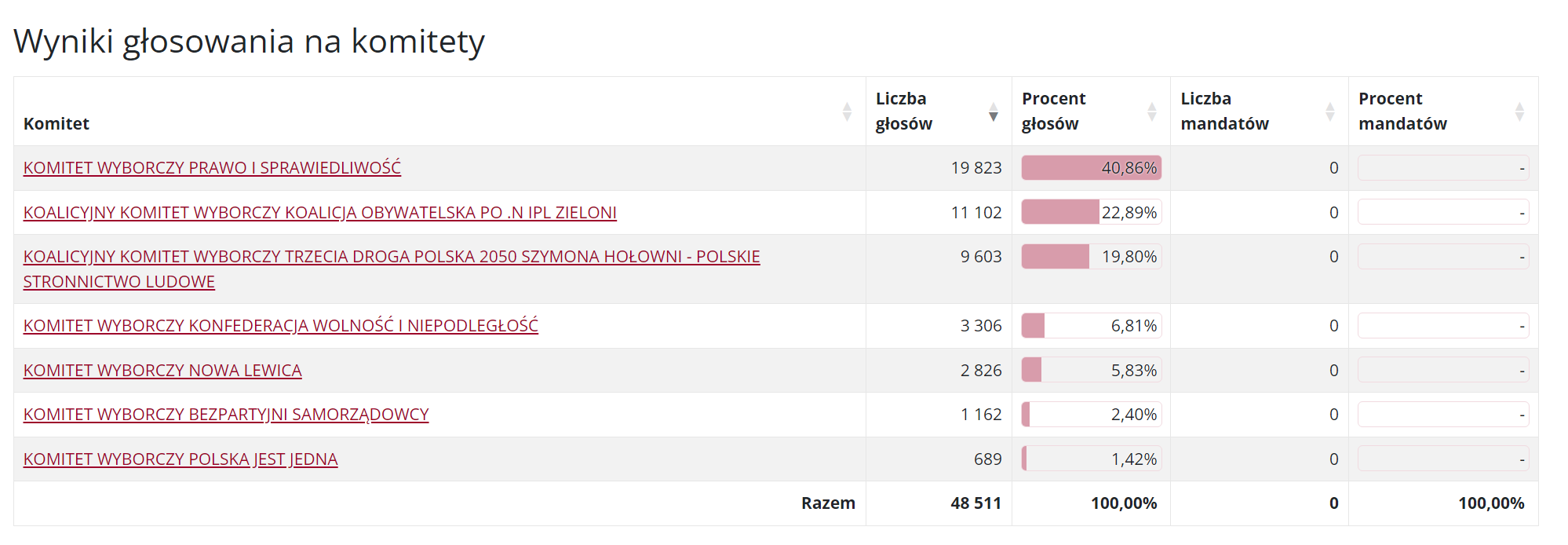Viewport: 1568px width, 545px height.
Task: Open Bezpartyjni Samorządowcy committee link
Action: pos(226,415)
